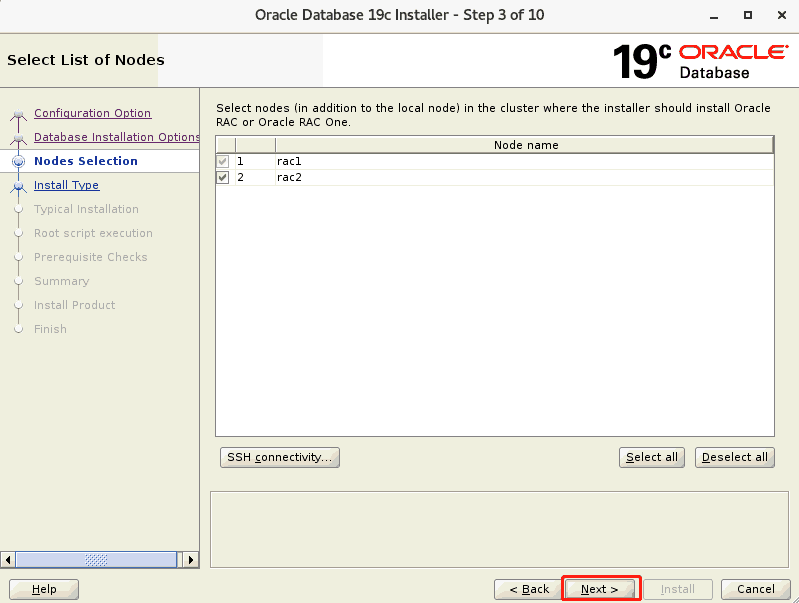Click the sidebar horizontal scrollbar thumb
The width and height of the screenshot is (799, 603).
(x=96, y=560)
